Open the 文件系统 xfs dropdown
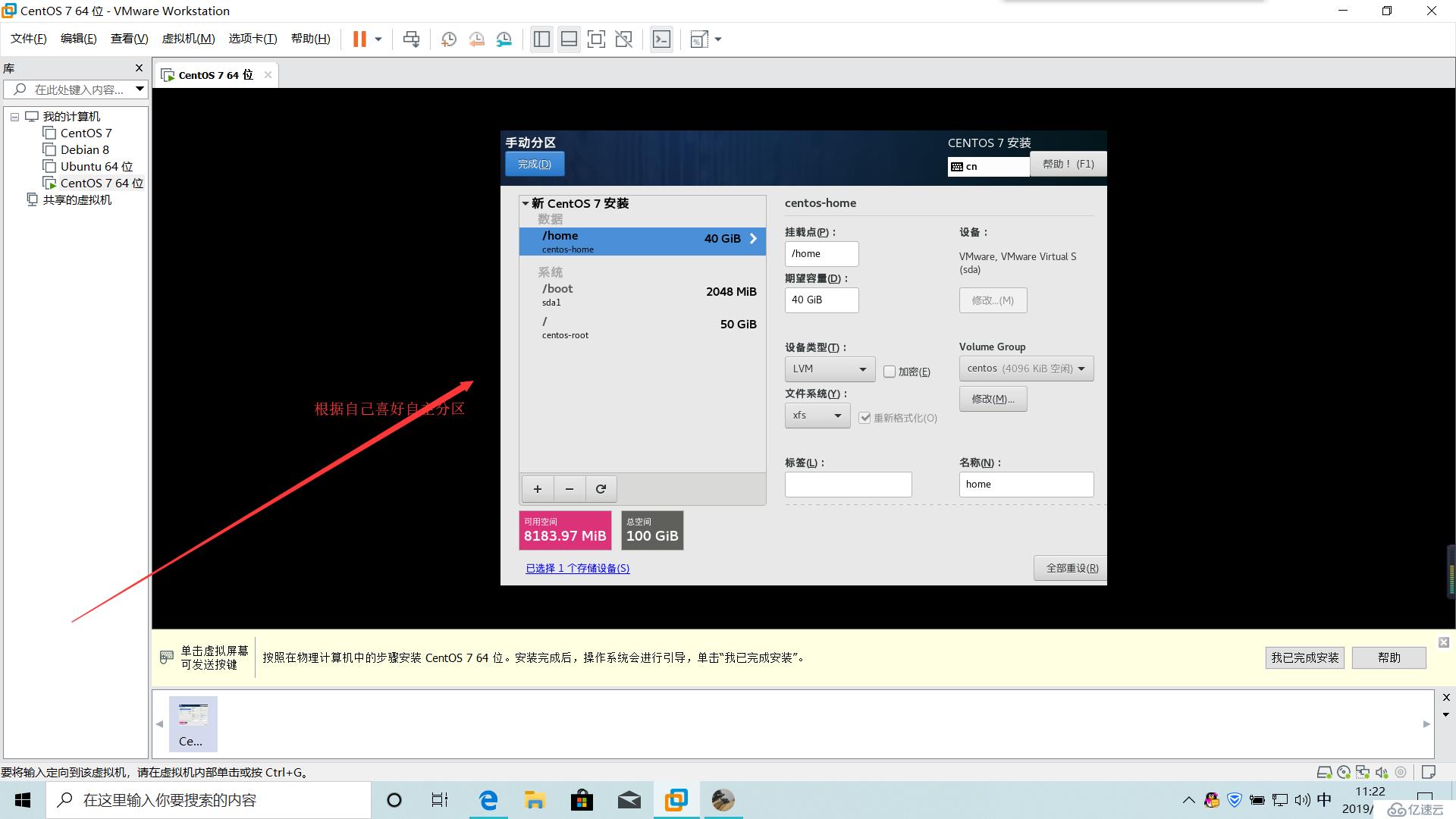1456x819 pixels. [817, 416]
